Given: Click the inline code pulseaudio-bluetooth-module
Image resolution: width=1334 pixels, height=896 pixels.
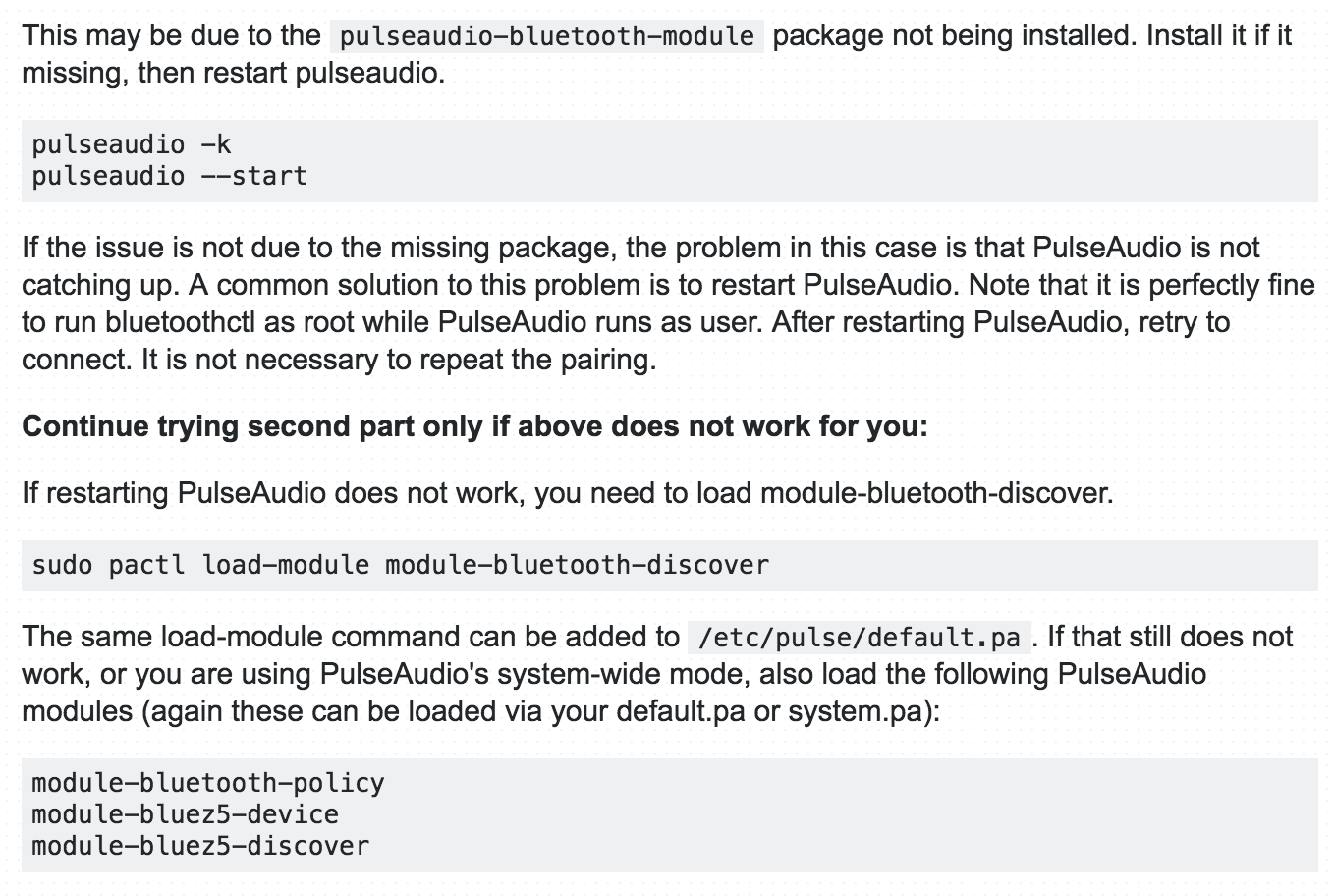Looking at the screenshot, I should [x=545, y=36].
